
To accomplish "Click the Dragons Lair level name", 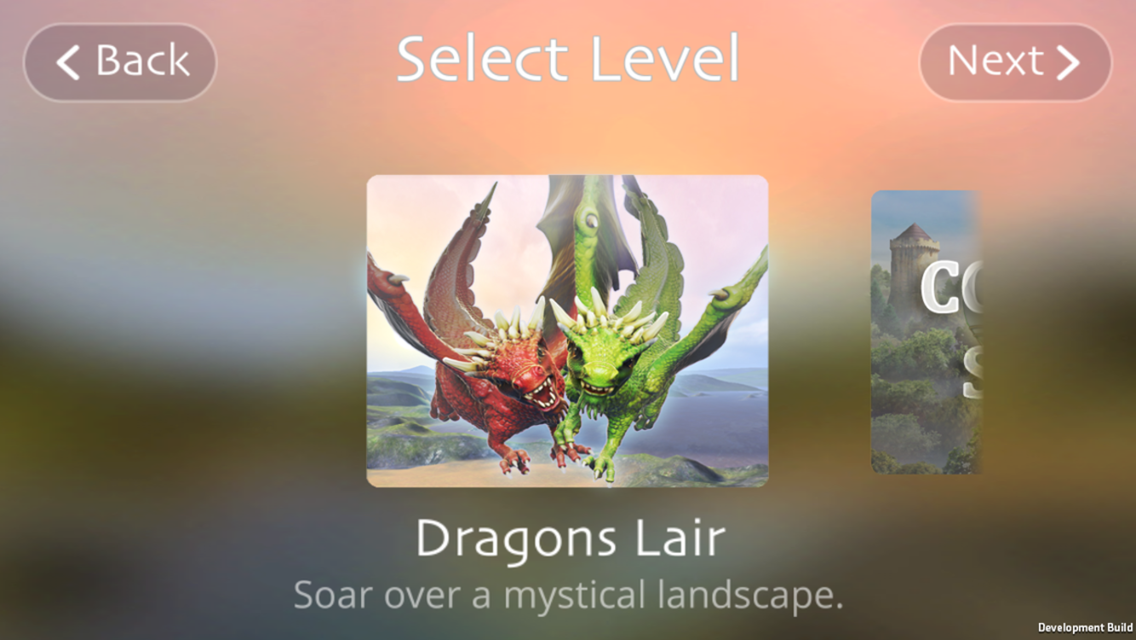I will 570,539.
